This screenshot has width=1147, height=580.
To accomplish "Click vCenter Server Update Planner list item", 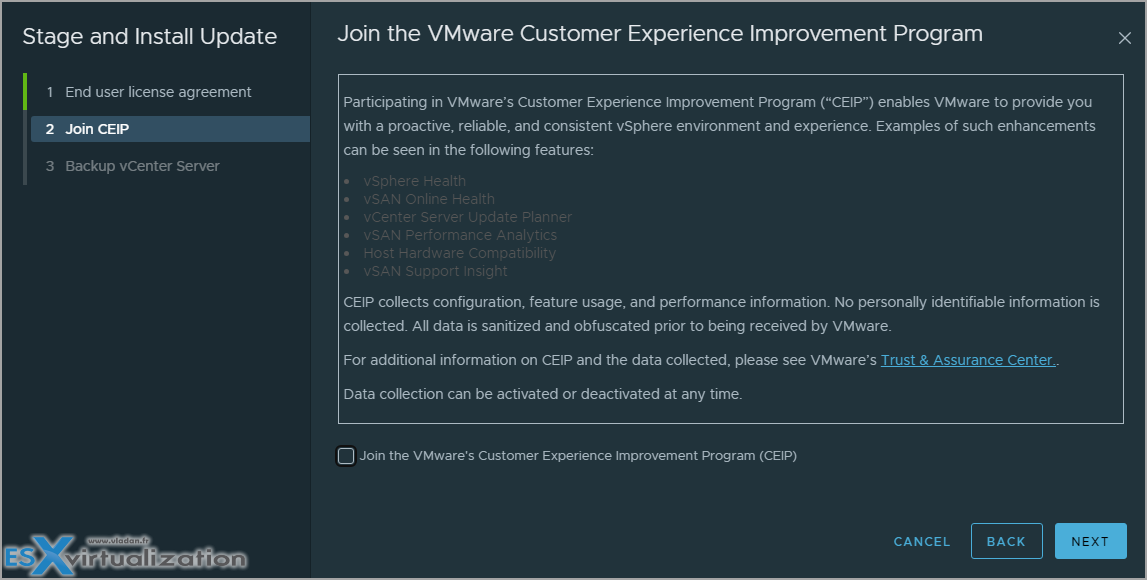I will (467, 217).
